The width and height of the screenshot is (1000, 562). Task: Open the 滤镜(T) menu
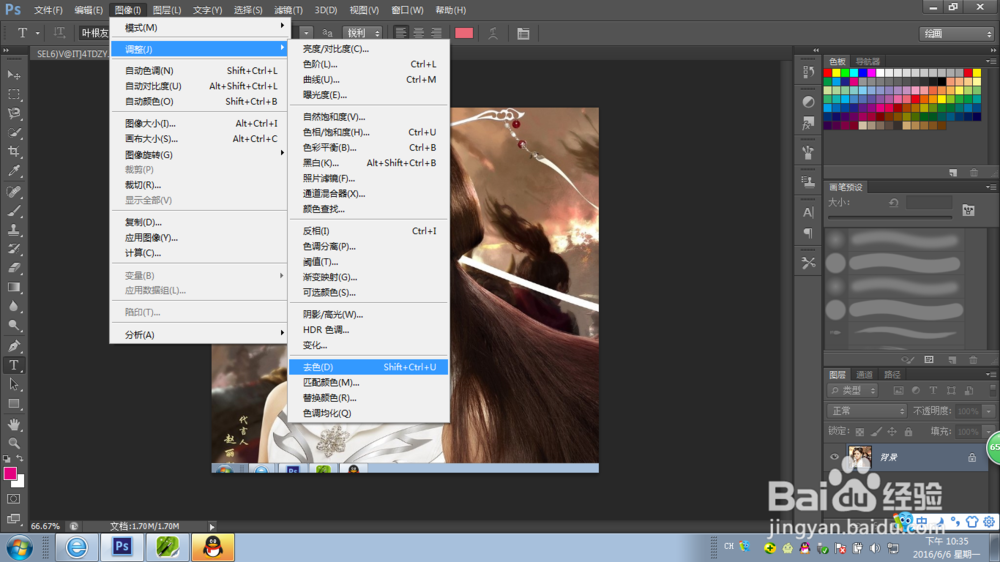(x=288, y=10)
